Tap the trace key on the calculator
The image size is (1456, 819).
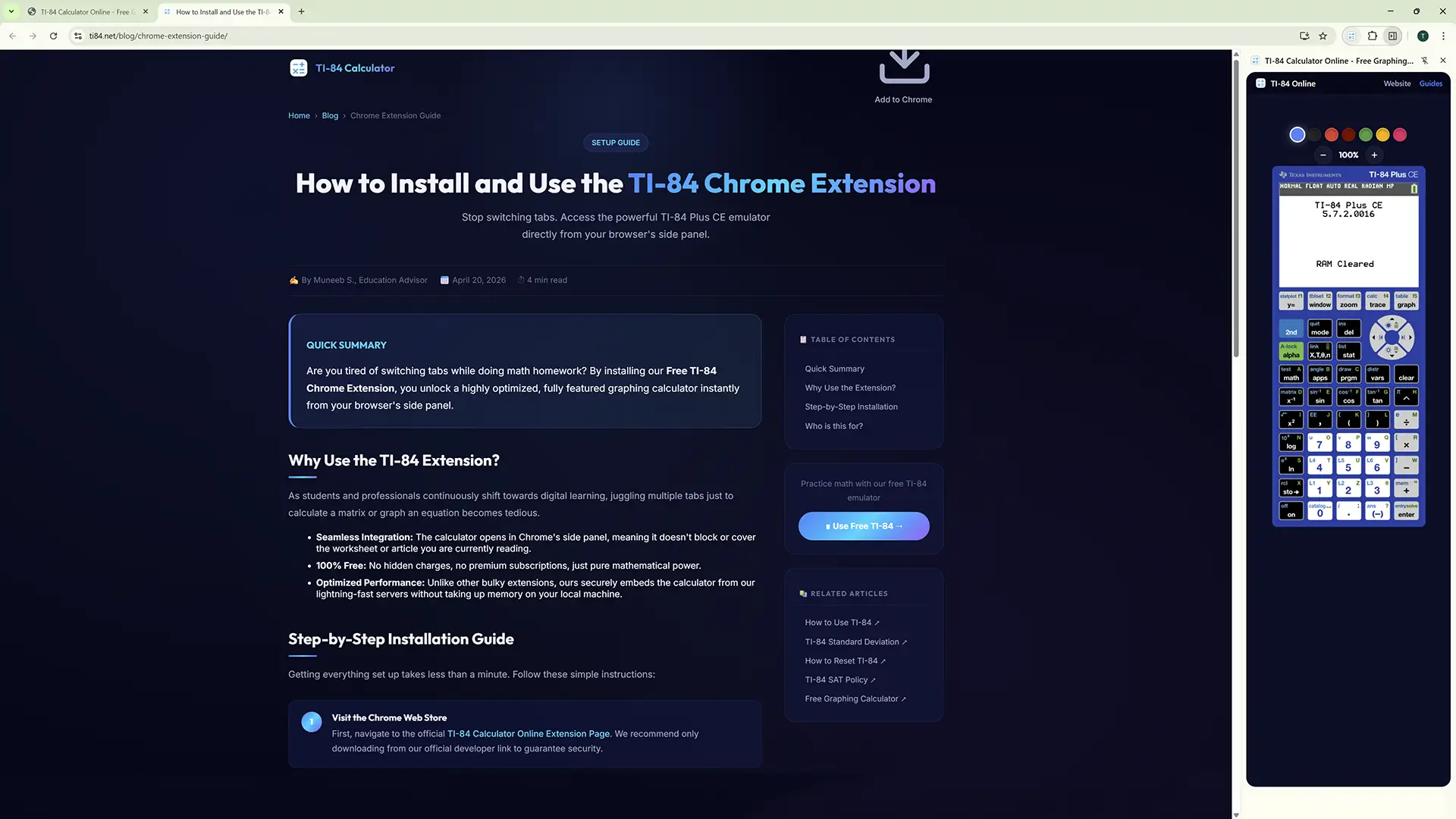click(1377, 302)
